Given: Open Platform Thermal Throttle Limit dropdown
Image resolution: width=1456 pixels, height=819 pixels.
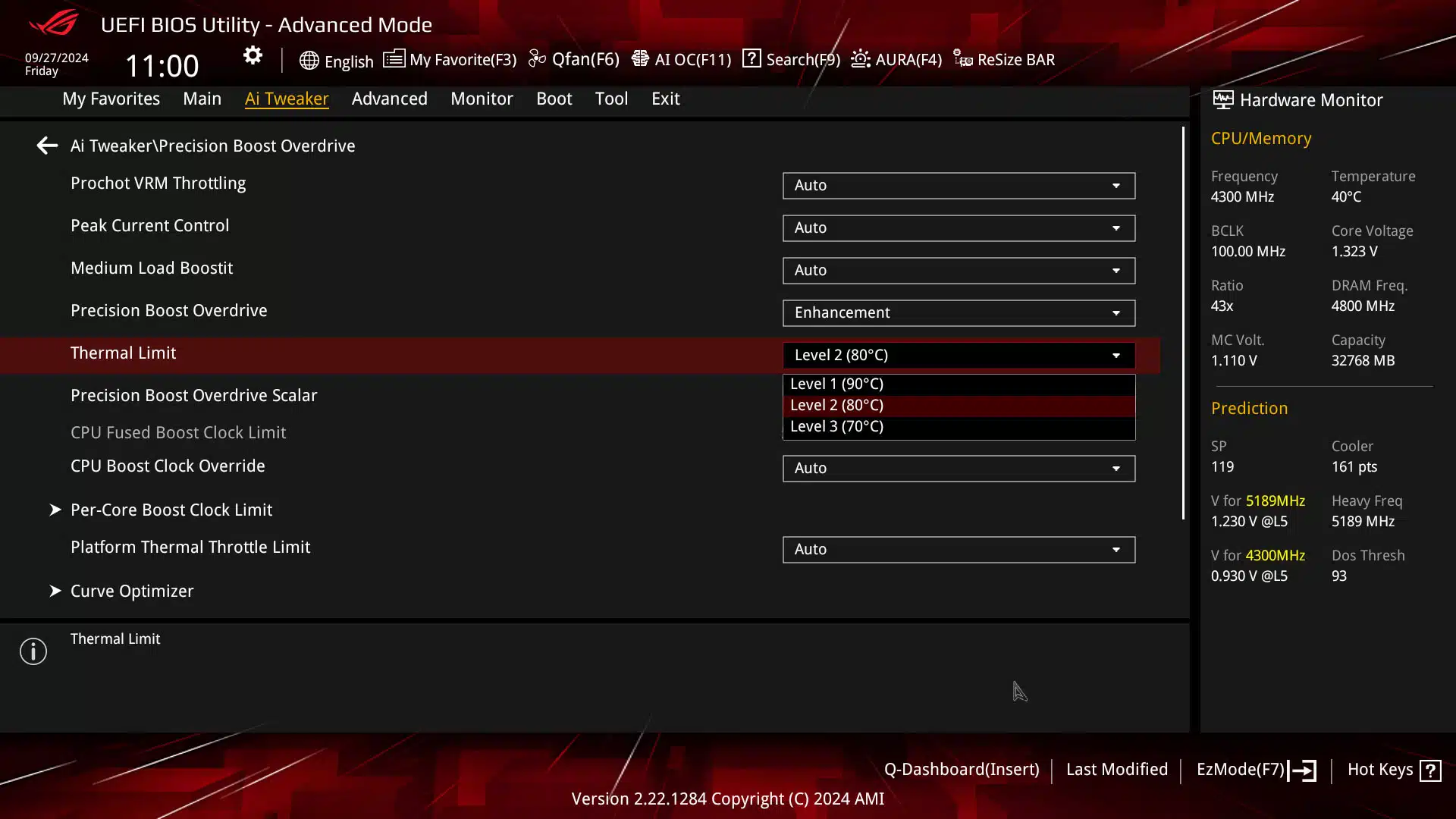Looking at the screenshot, I should [x=959, y=550].
